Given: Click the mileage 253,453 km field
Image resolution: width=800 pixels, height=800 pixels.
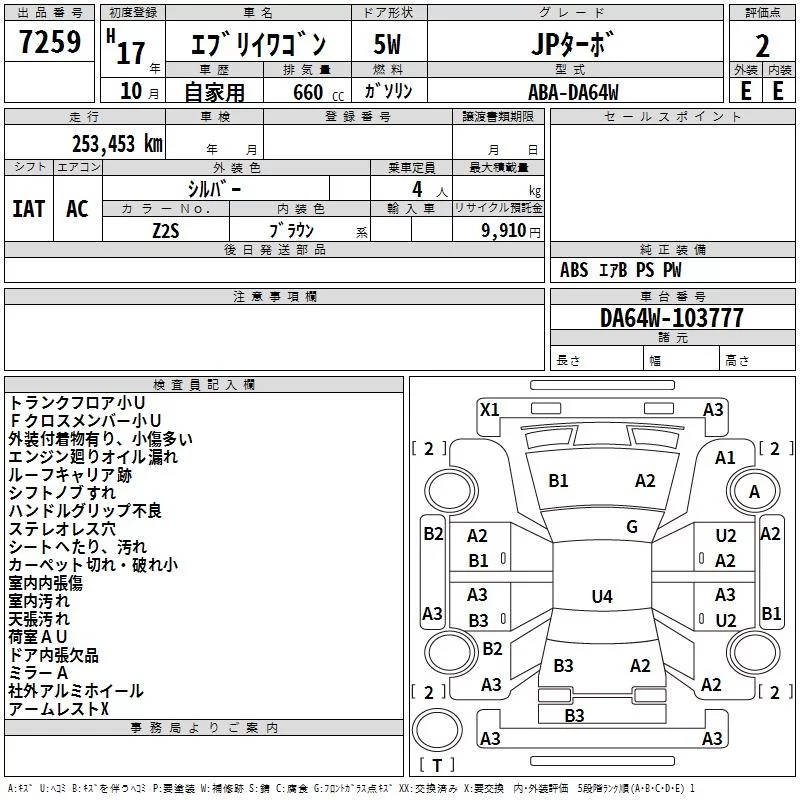Looking at the screenshot, I should 85,142.
